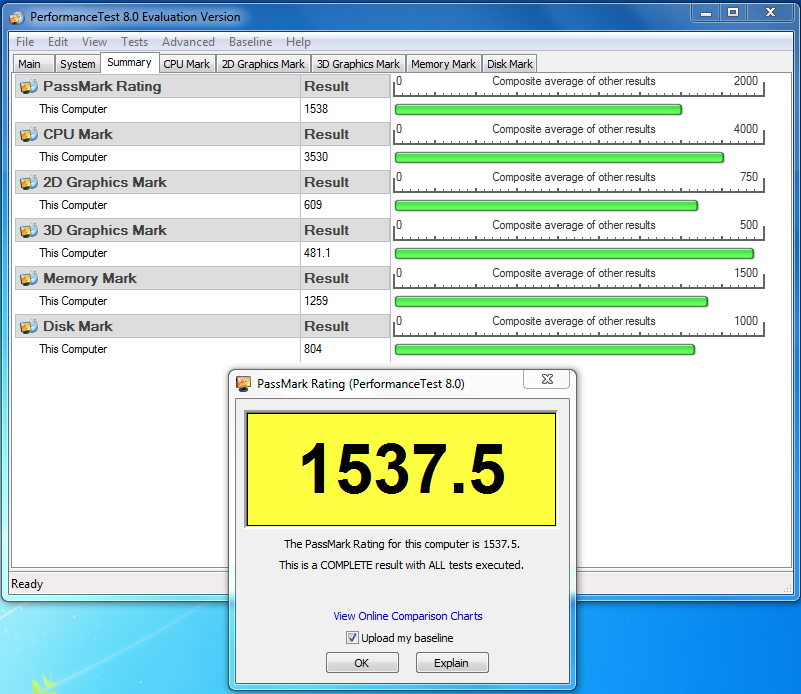801x694 pixels.
Task: Click the Disk Mark row icon
Action: (x=29, y=326)
